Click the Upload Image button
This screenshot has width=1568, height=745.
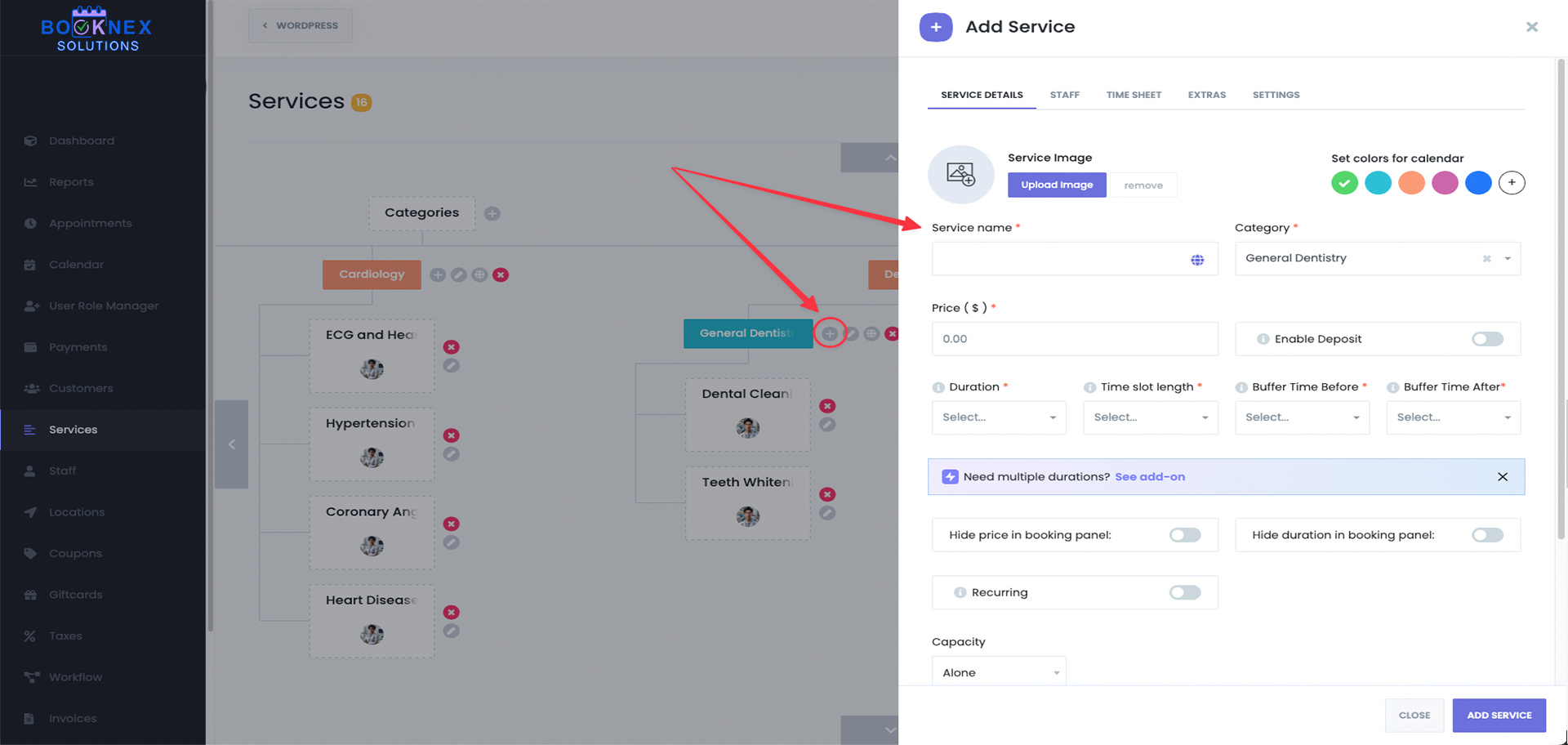[1057, 185]
